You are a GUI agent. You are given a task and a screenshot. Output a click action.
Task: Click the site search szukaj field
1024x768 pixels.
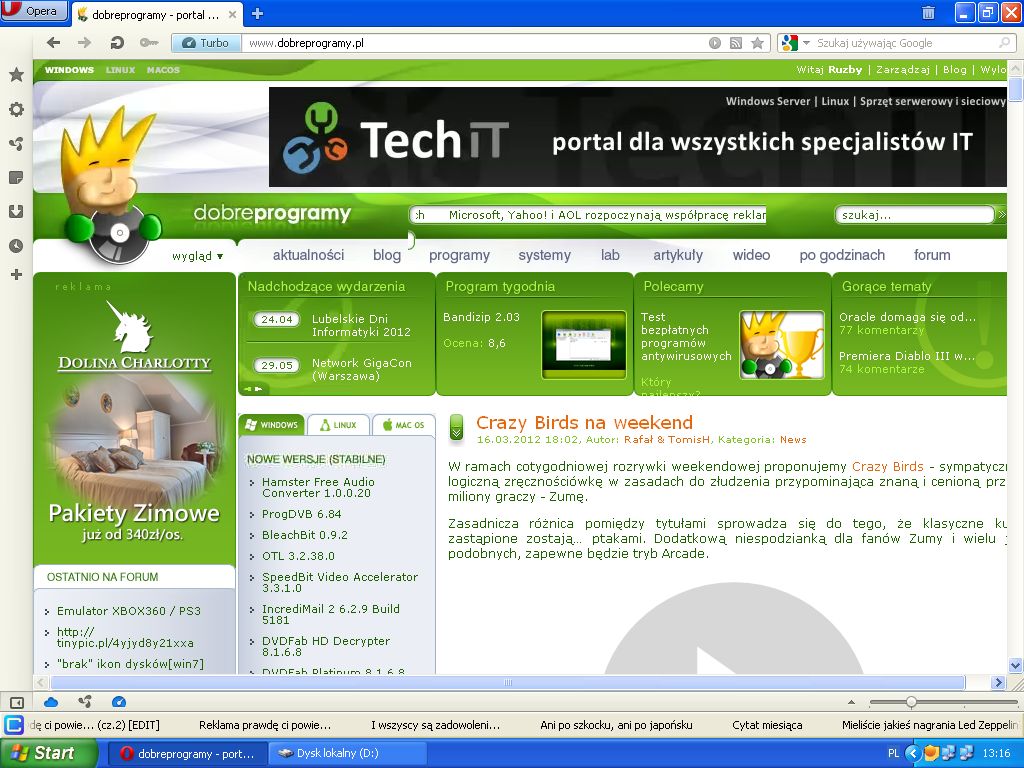point(914,215)
